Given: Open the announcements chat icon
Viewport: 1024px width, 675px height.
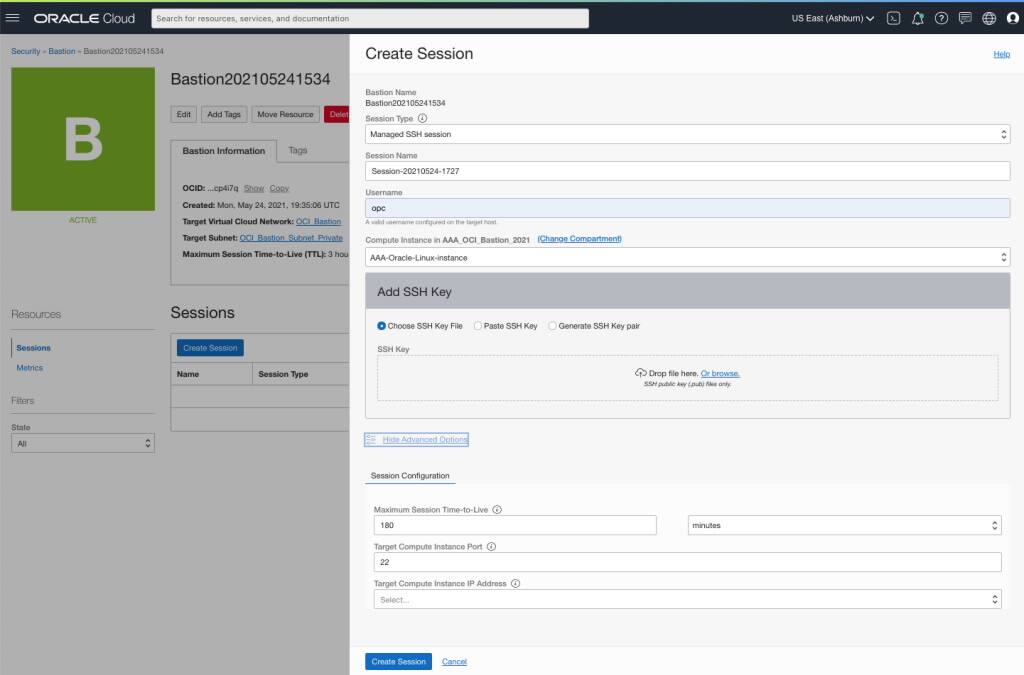Looking at the screenshot, I should 963,17.
